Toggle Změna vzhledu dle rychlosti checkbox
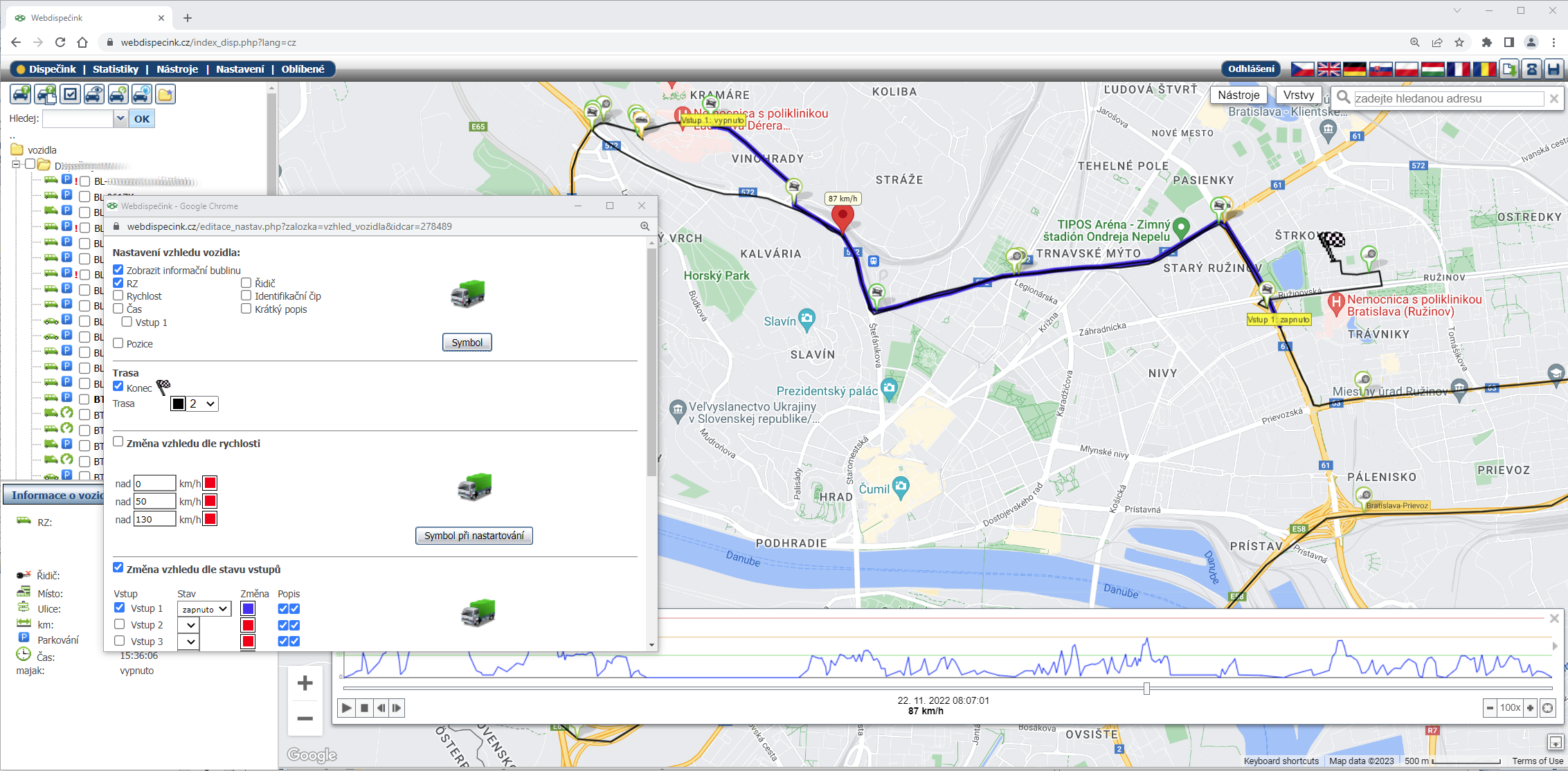The image size is (1568, 771). pos(118,442)
